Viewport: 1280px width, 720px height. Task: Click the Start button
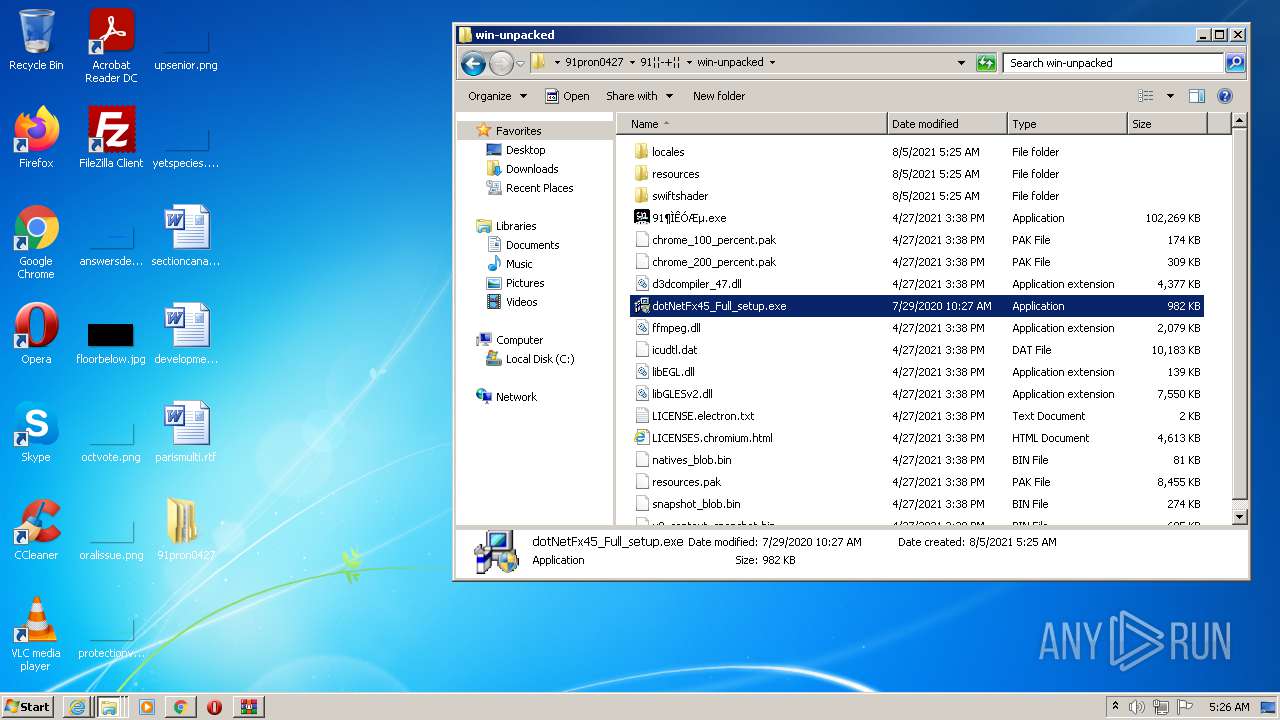[x=27, y=707]
